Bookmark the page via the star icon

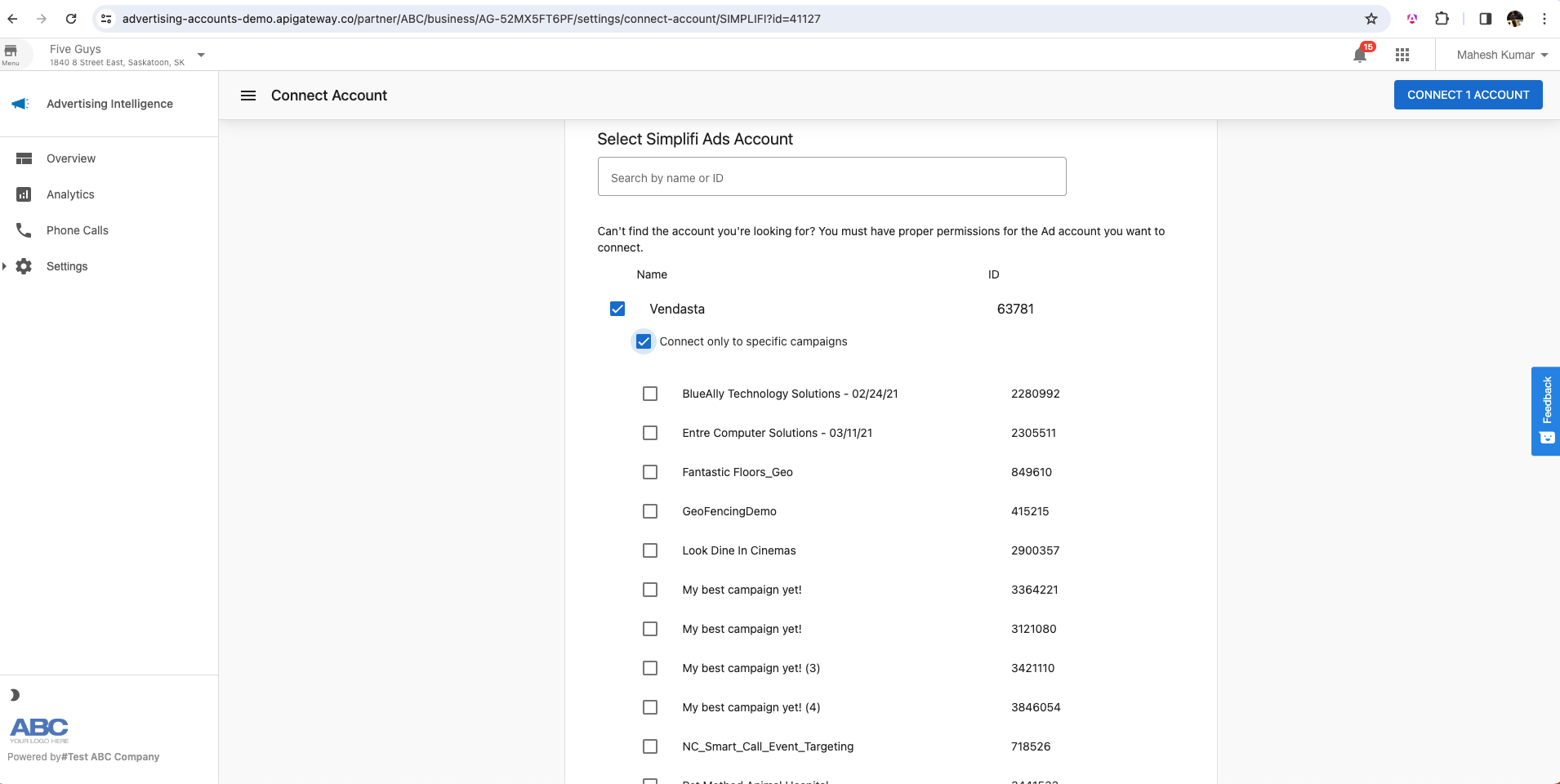click(x=1371, y=18)
